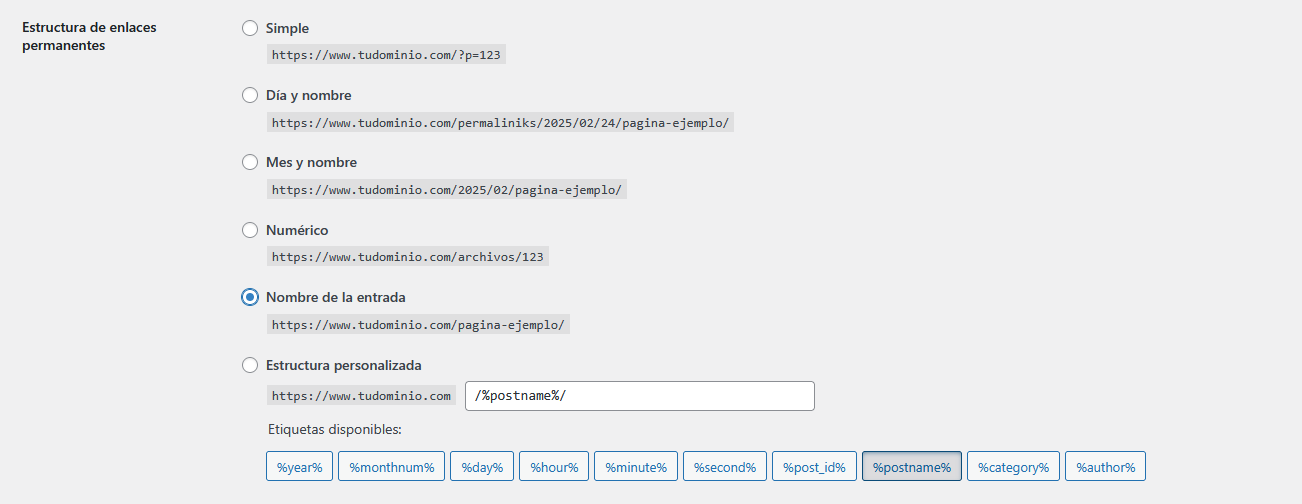Image resolution: width=1302 pixels, height=504 pixels.
Task: Click the permaliniks/2025/02/24 example URL
Action: (501, 123)
